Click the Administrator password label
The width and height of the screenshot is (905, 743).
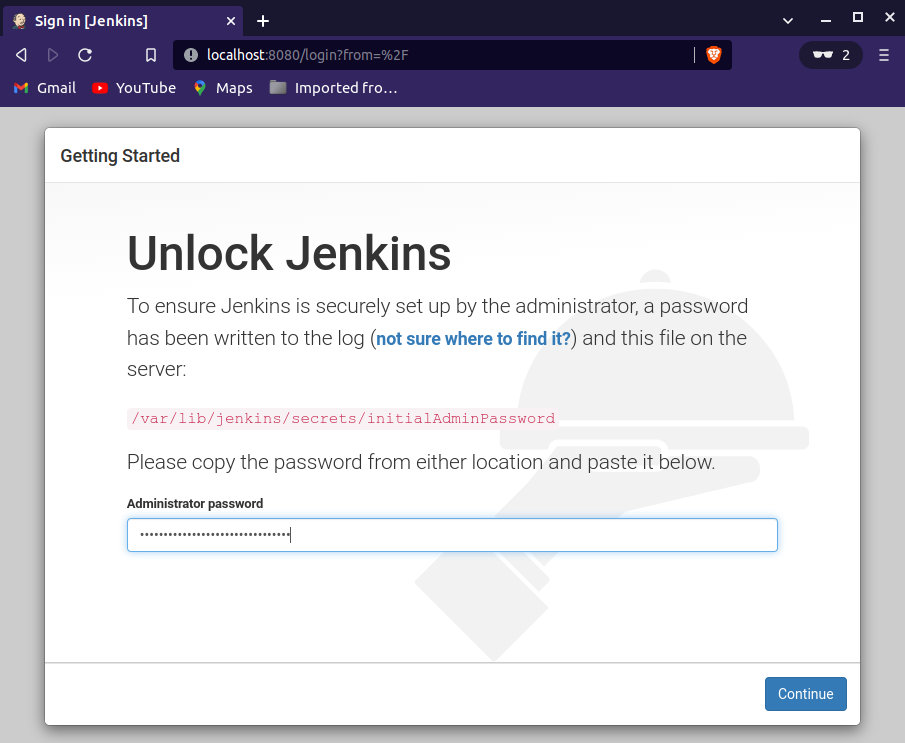pyautogui.click(x=195, y=503)
